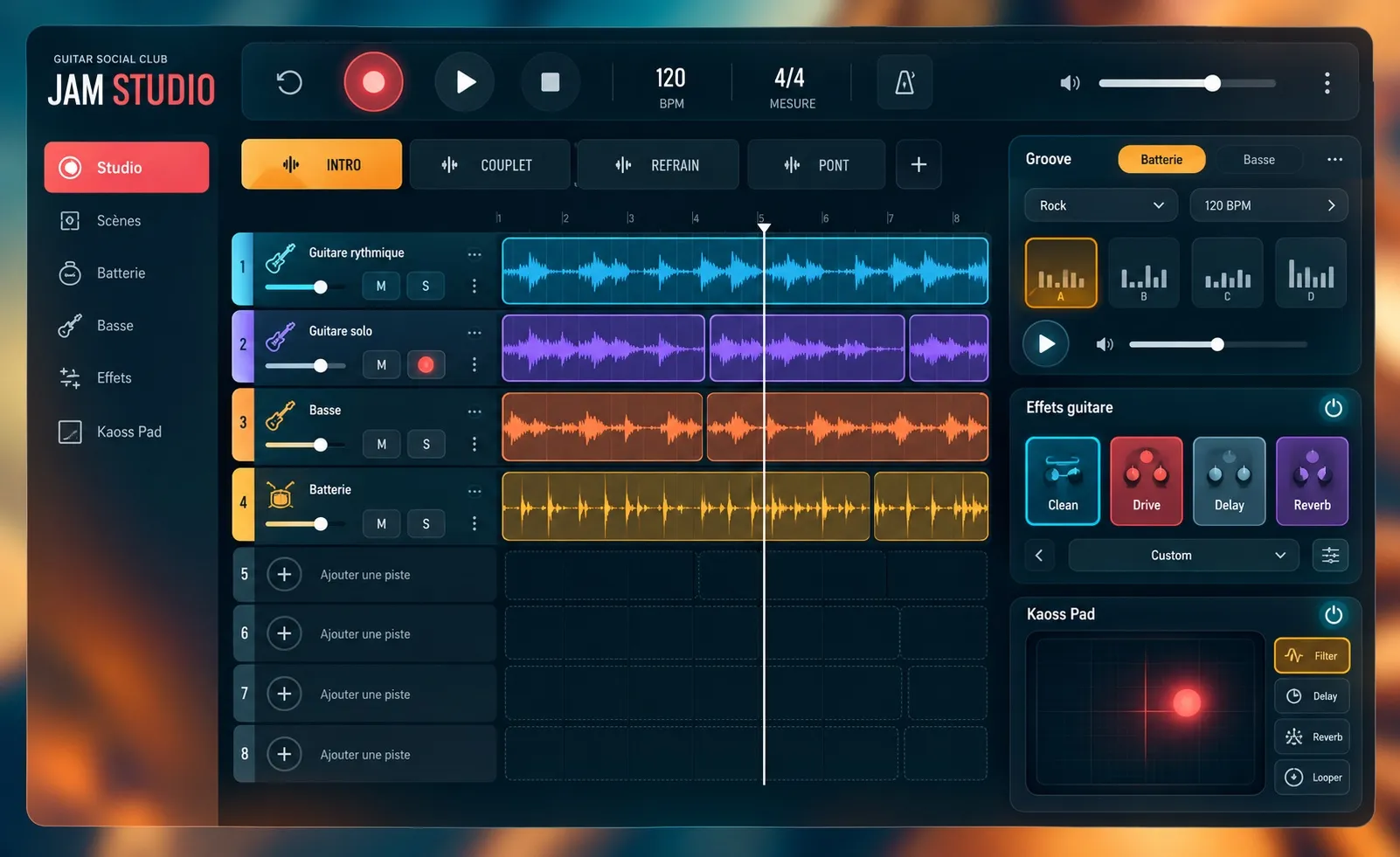Switch to the COUPLET section tab

489,164
